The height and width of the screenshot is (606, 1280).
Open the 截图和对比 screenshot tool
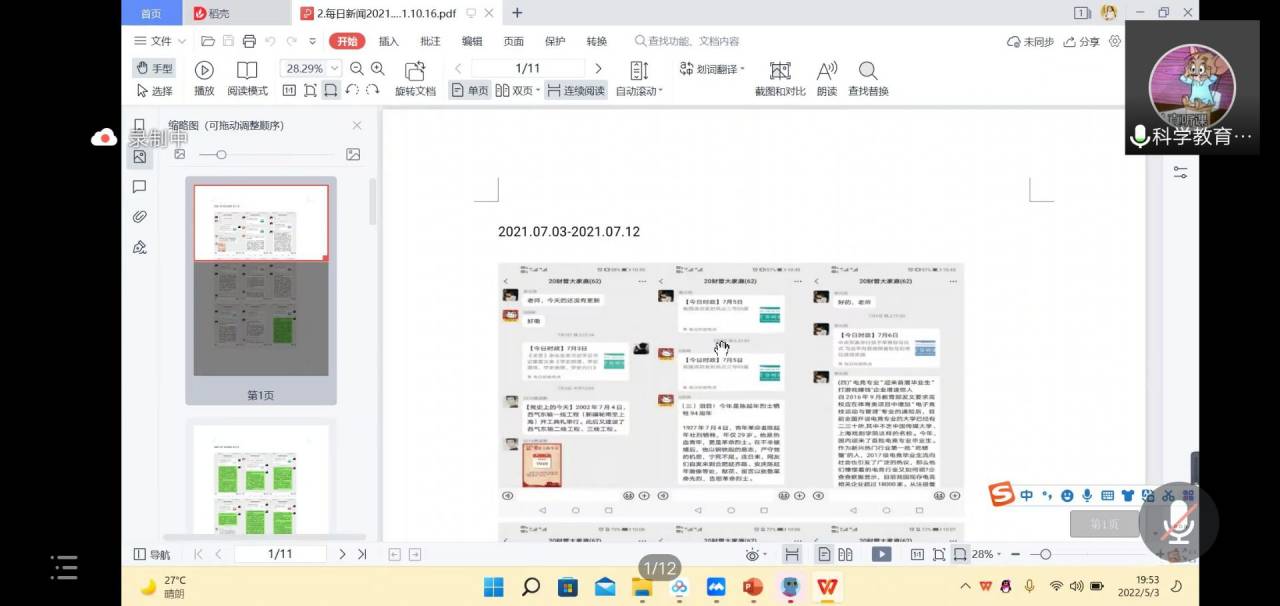[780, 70]
